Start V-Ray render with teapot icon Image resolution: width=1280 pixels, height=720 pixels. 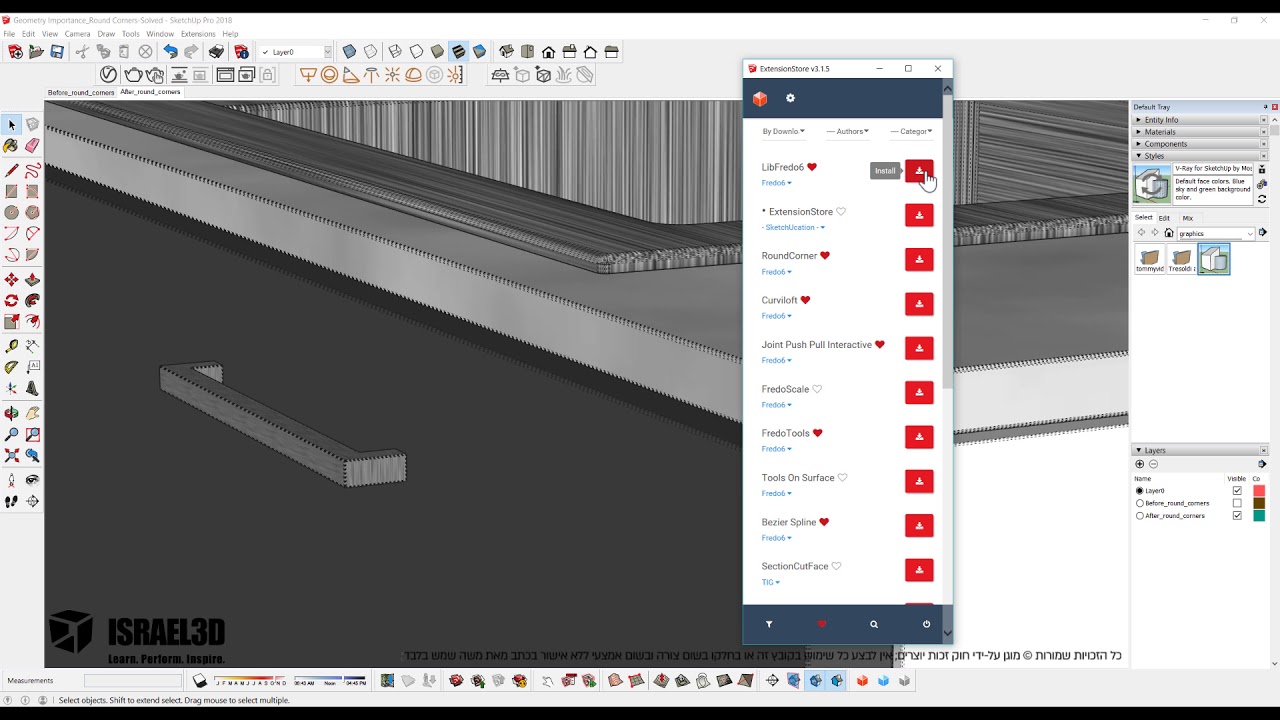pyautogui.click(x=133, y=75)
